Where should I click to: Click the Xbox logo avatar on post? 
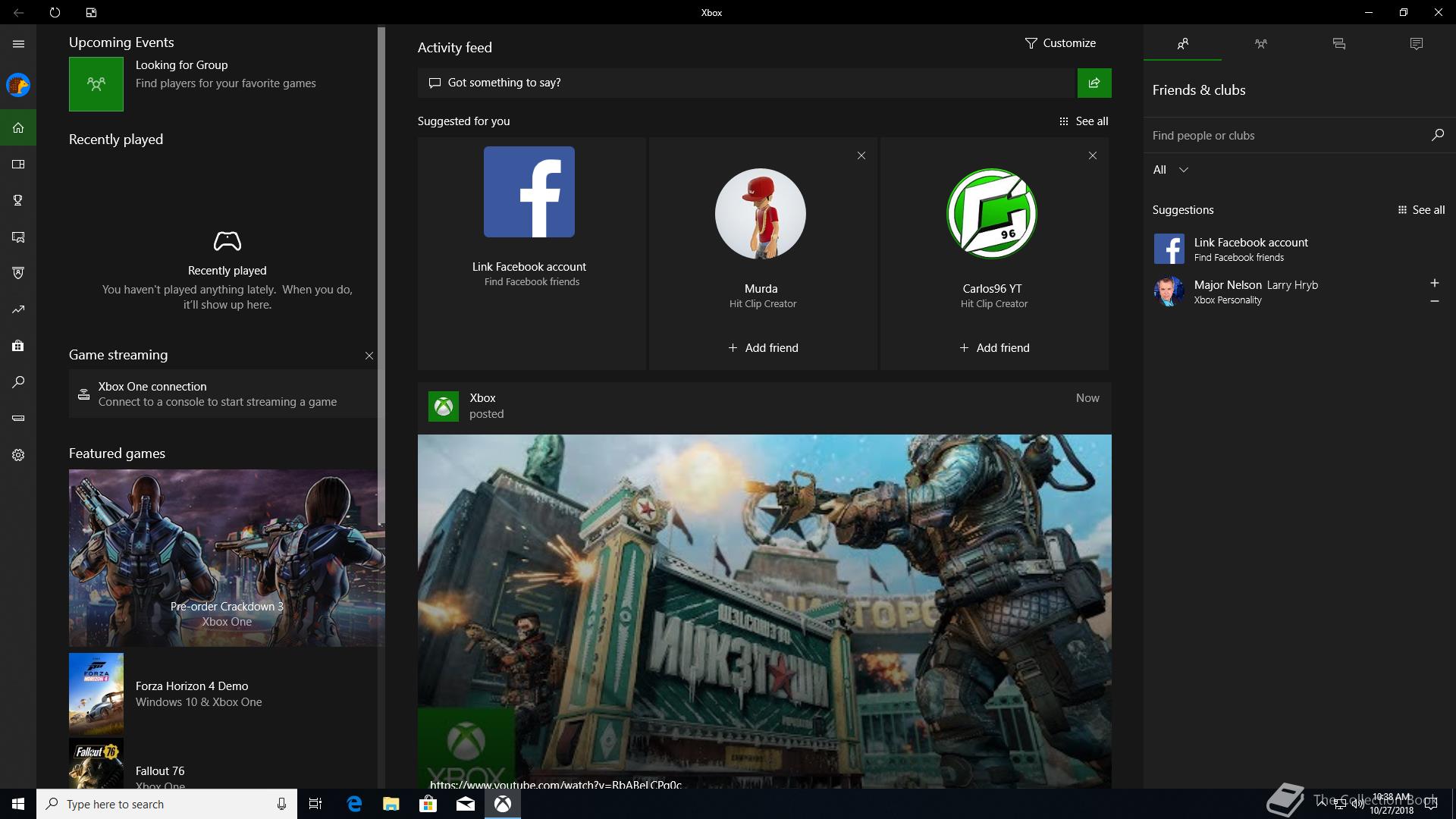pyautogui.click(x=444, y=406)
